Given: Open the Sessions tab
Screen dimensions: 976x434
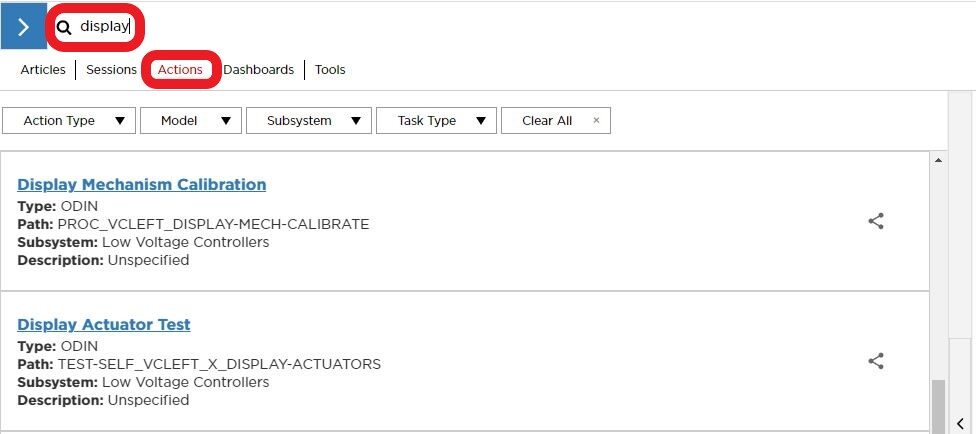Looking at the screenshot, I should [111, 69].
